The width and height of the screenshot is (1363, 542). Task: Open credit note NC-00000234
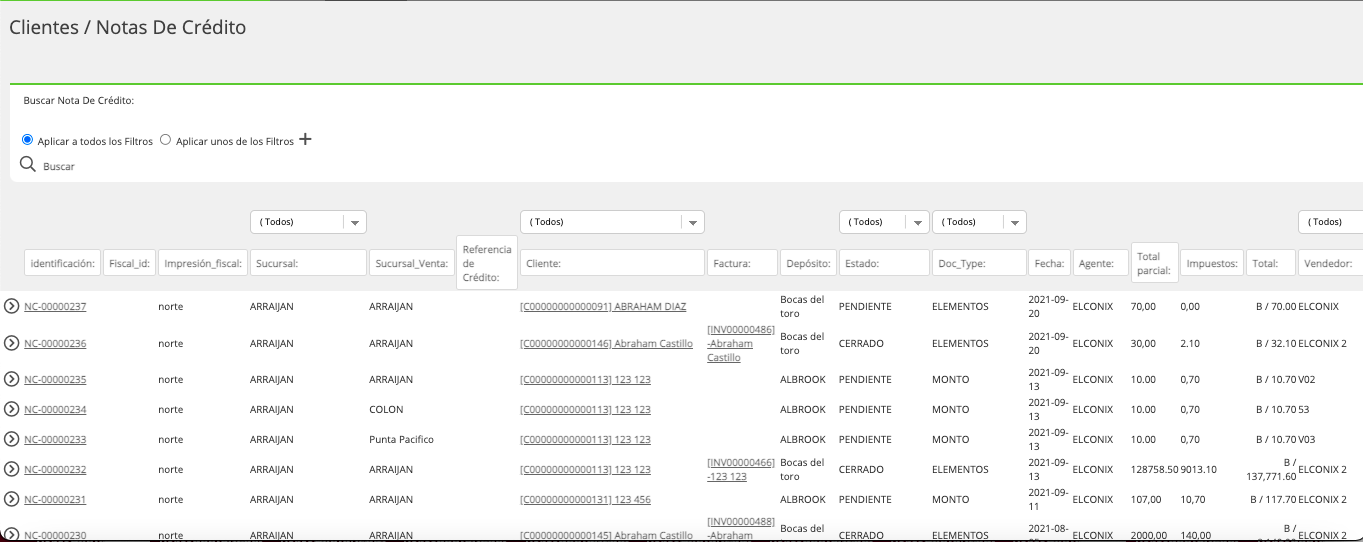(x=55, y=409)
